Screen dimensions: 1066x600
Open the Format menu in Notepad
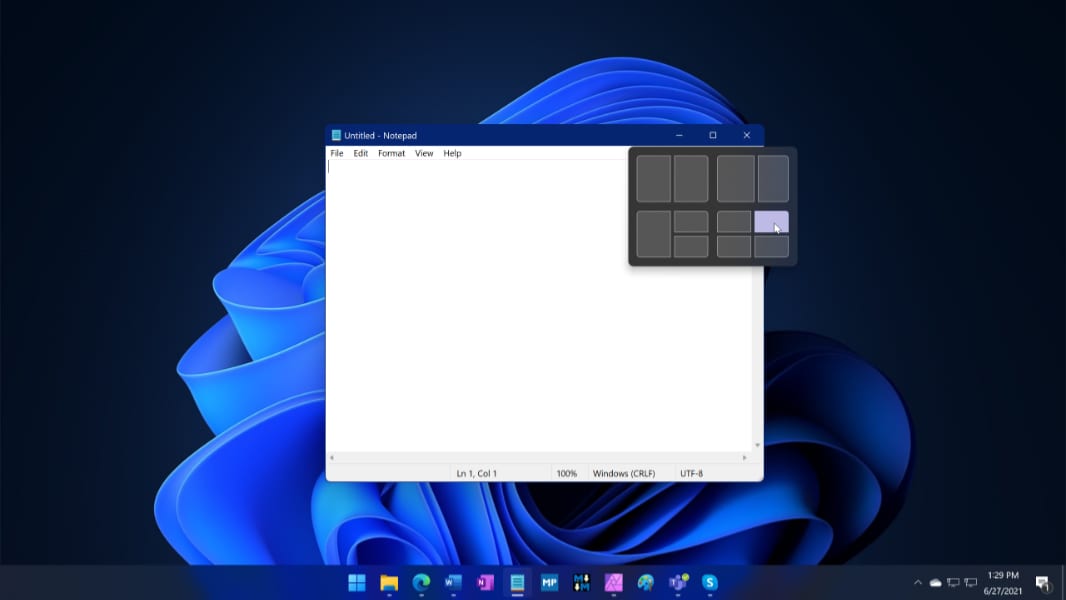(x=391, y=153)
